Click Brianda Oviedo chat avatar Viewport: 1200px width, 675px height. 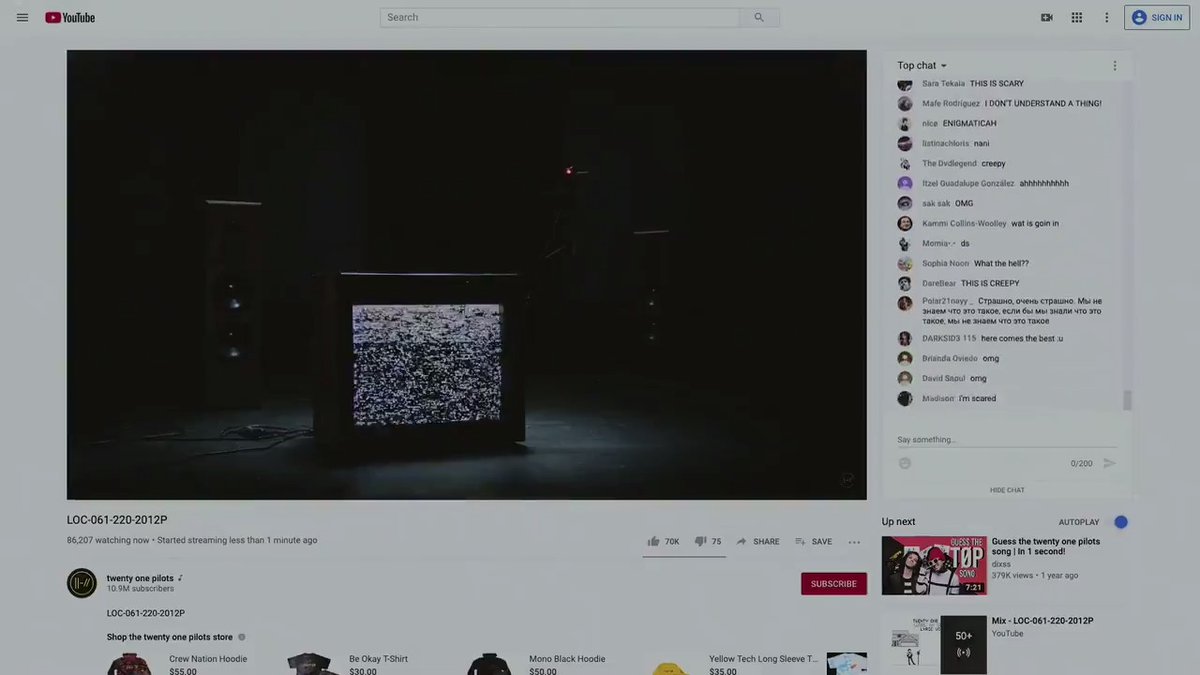pyautogui.click(x=905, y=359)
